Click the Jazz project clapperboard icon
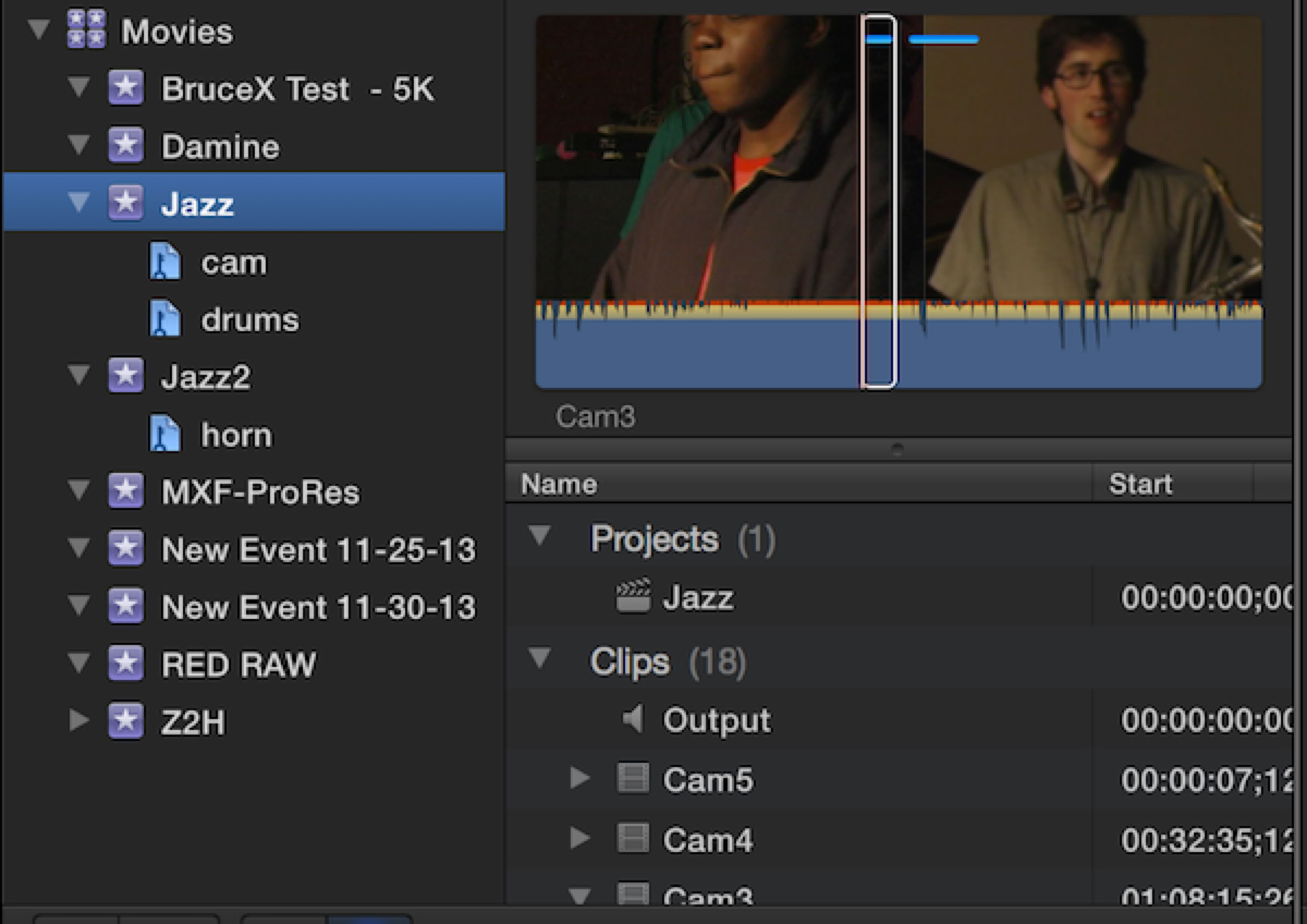1307x924 pixels. tap(633, 597)
